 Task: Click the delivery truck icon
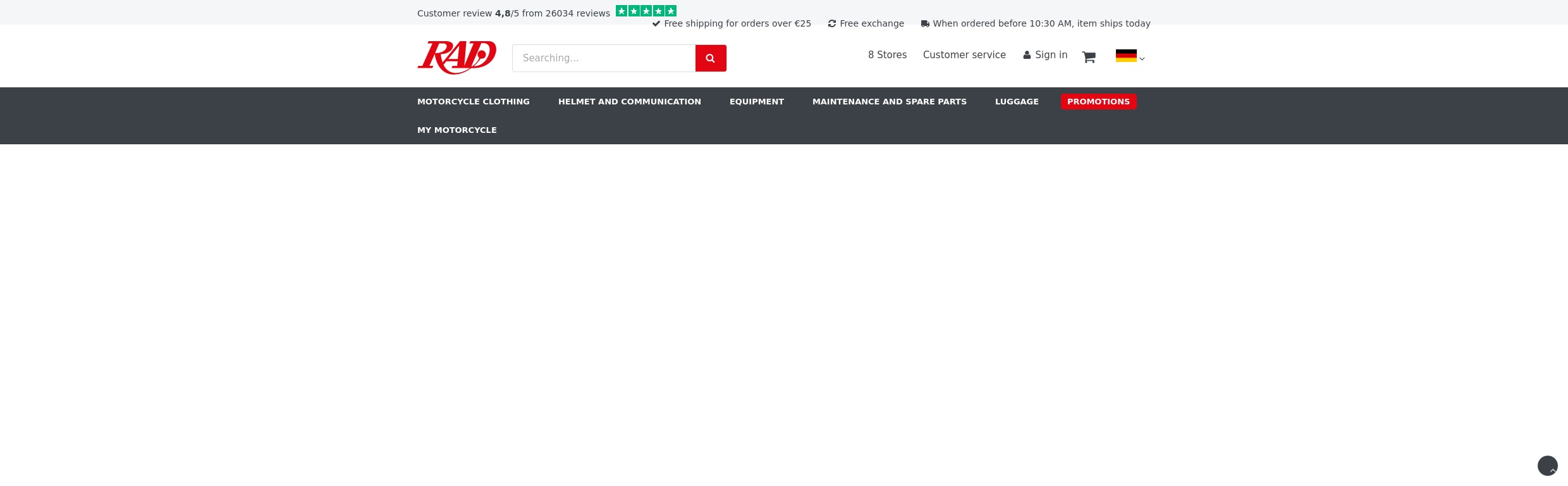[x=925, y=24]
